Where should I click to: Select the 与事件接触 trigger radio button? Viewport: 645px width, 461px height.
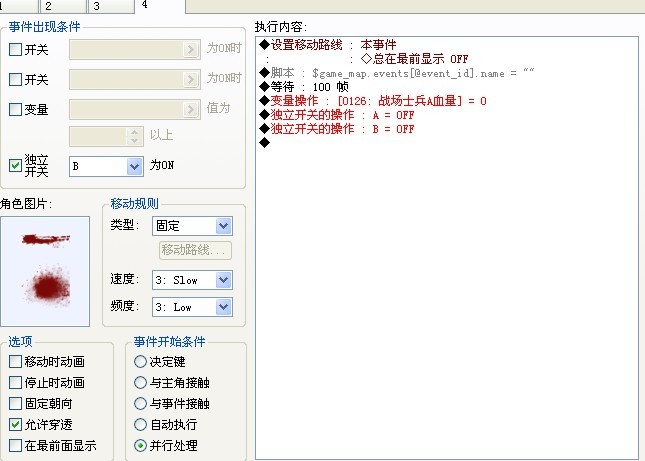140,403
